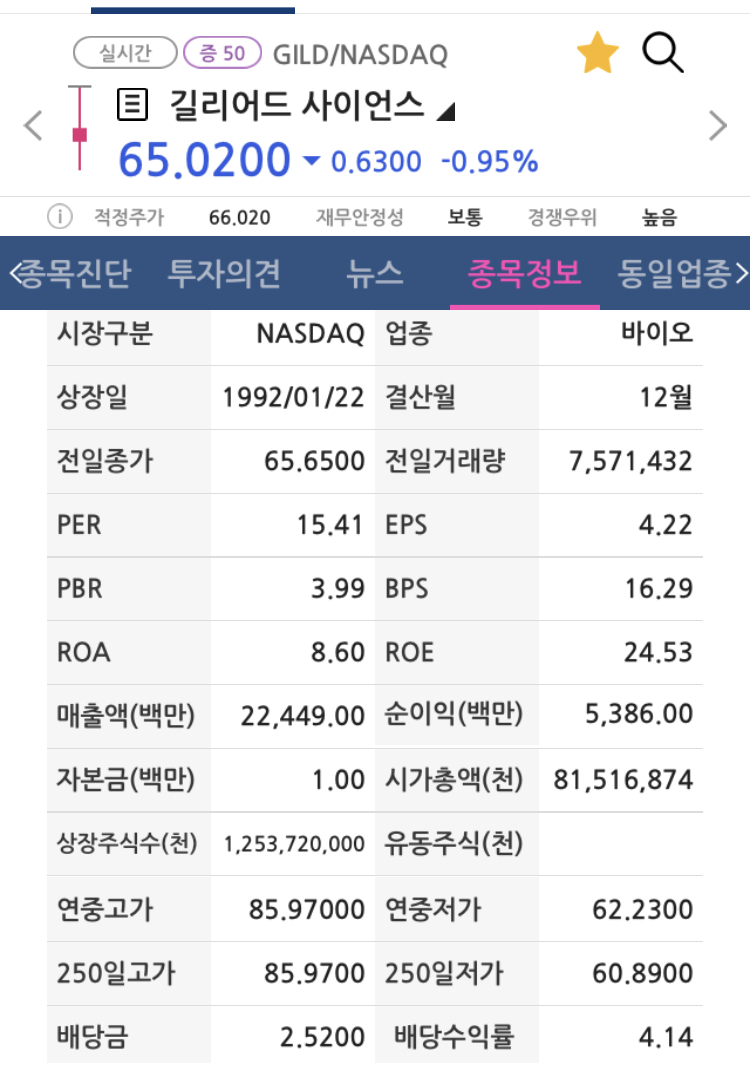Click the price change 0.6300

[376, 162]
